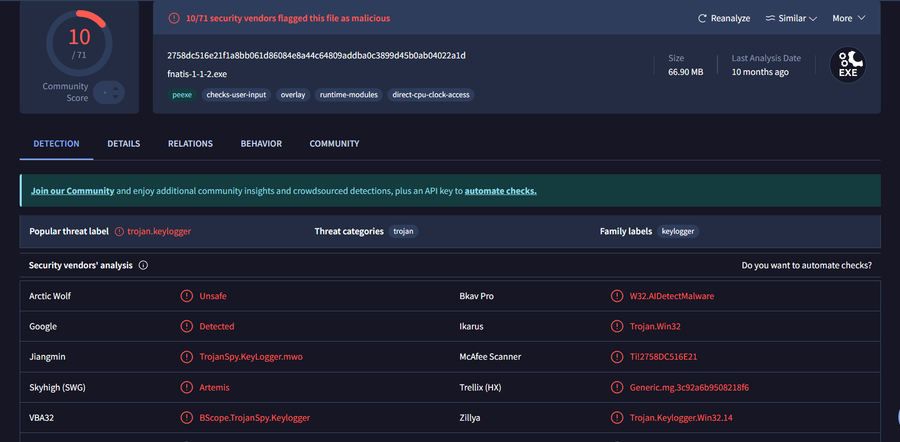The width and height of the screenshot is (900, 442).
Task: Click the malicious warning alert icon
Action: pyautogui.click(x=174, y=18)
